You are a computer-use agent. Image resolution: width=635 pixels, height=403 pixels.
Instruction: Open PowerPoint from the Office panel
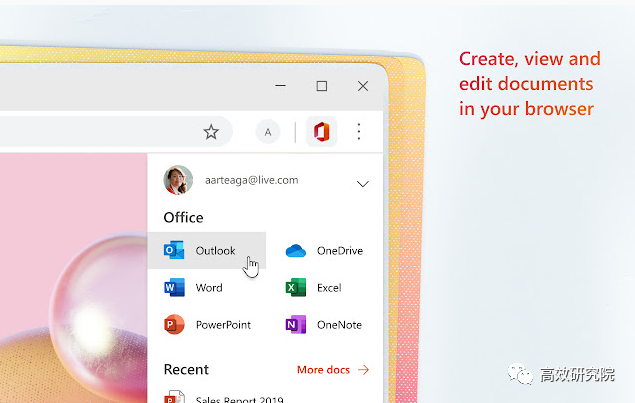coord(207,324)
